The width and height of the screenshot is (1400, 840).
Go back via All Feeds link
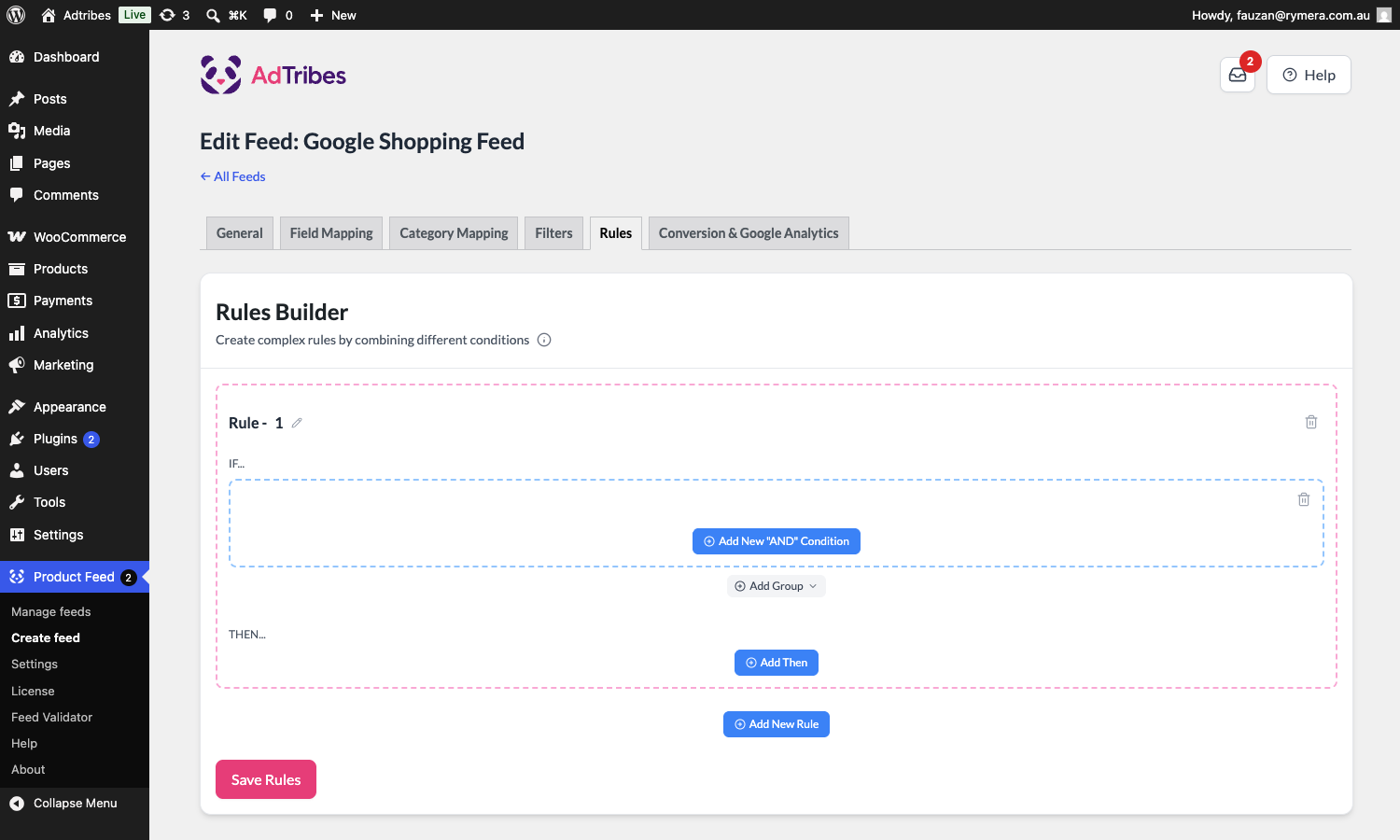point(232,176)
